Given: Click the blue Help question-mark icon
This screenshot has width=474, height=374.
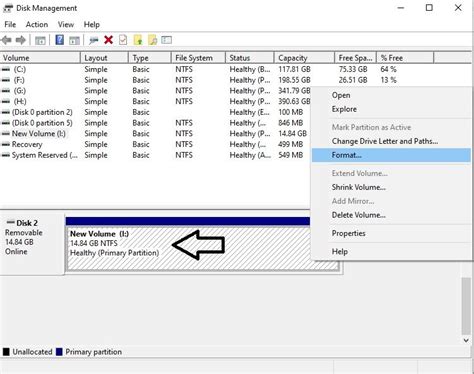Looking at the screenshot, I should click(59, 40).
